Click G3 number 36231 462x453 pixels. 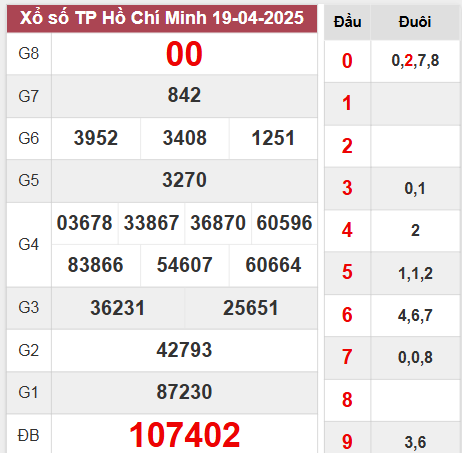point(117,308)
